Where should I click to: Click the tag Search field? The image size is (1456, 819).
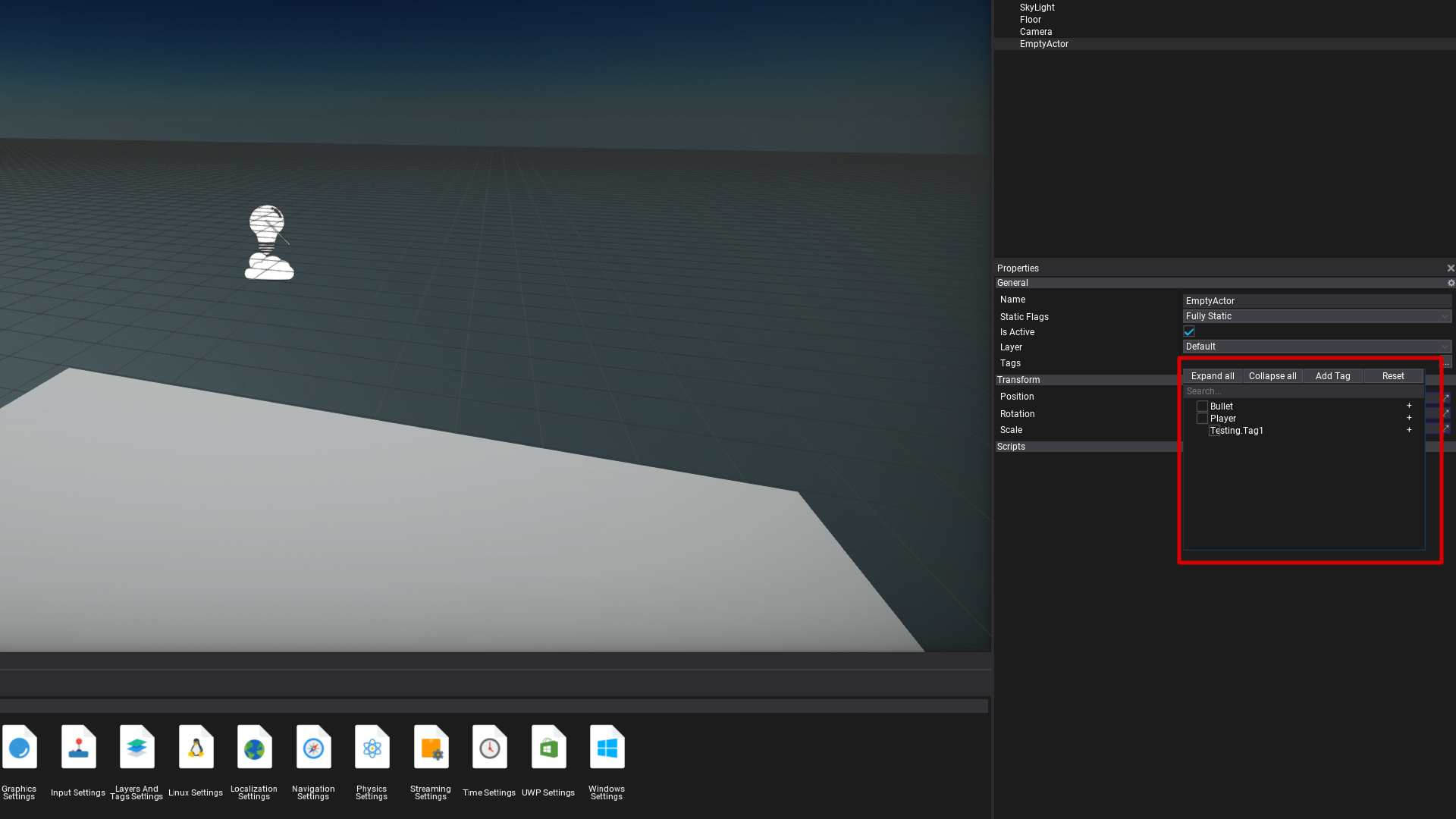[1304, 391]
